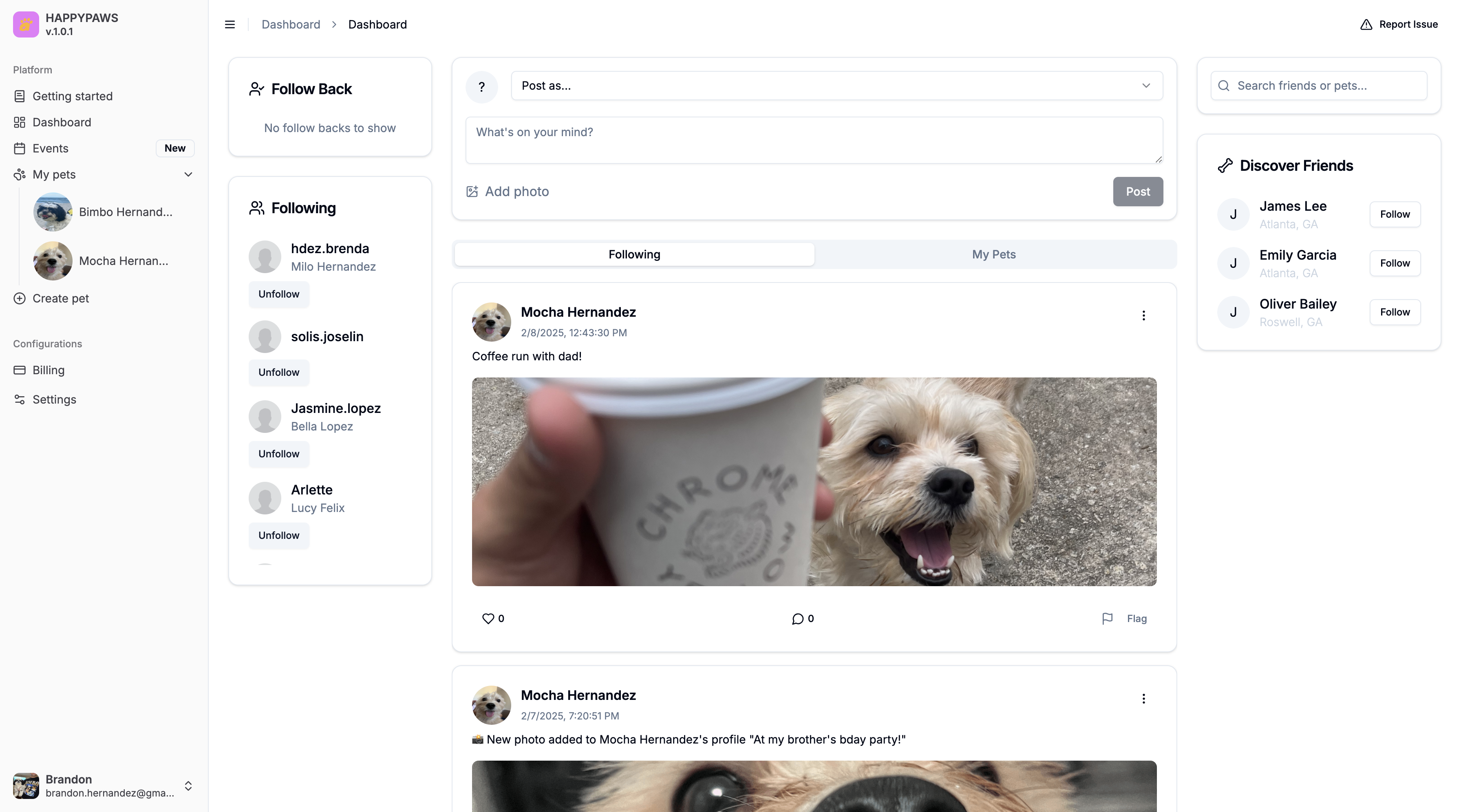Click James Lee's J avatar
The width and height of the screenshot is (1461, 812).
[x=1233, y=214]
